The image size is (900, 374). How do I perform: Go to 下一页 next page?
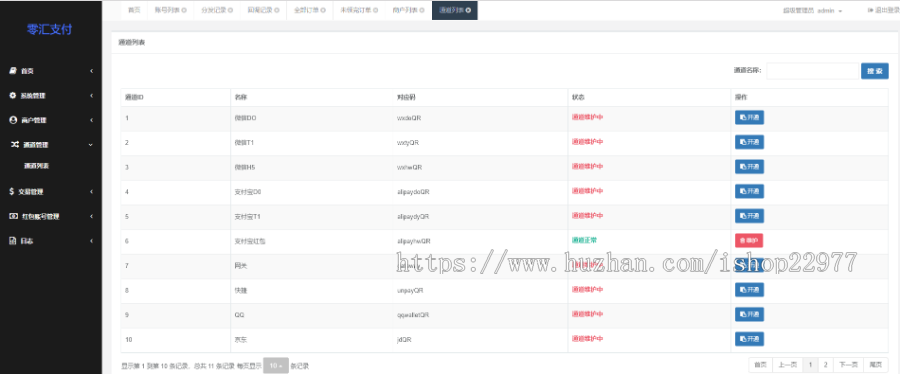848,365
